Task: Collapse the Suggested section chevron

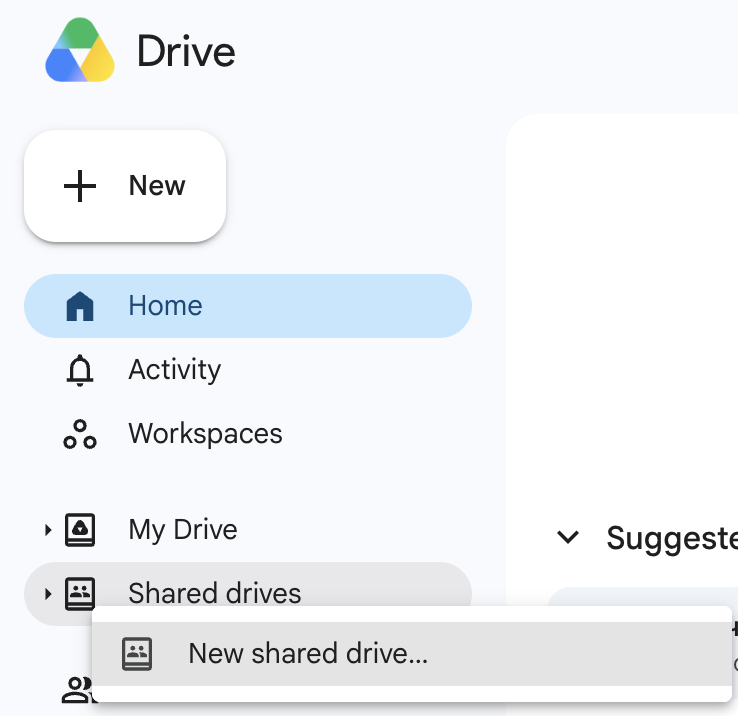Action: [x=568, y=537]
